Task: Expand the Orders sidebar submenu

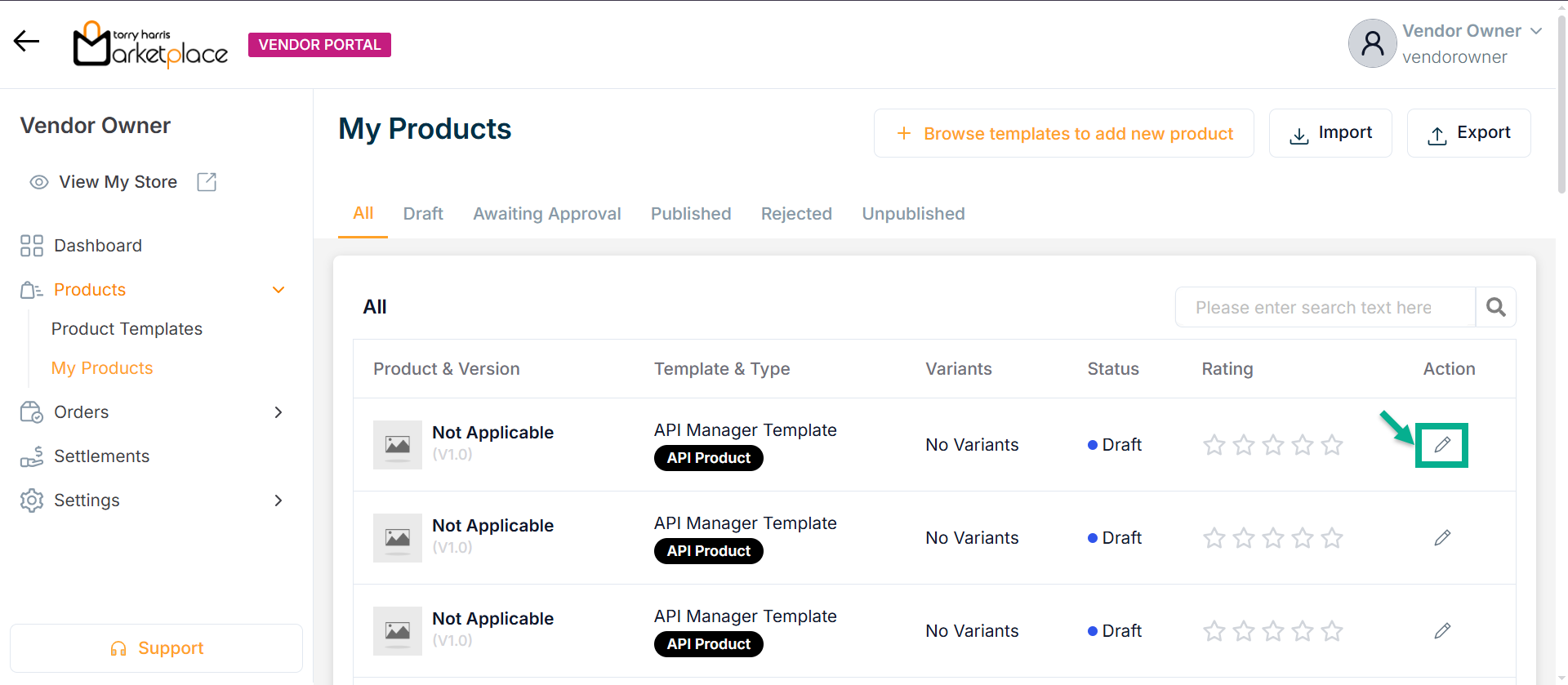Action: click(x=278, y=412)
